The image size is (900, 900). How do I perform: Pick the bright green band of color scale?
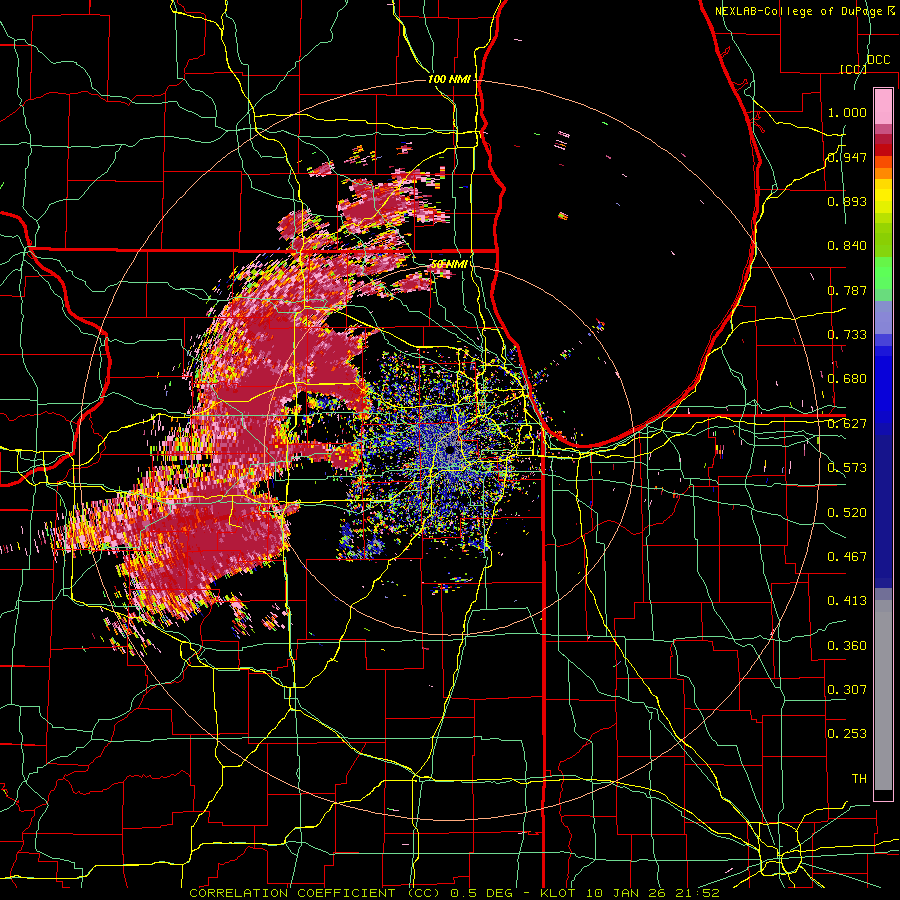(x=883, y=273)
